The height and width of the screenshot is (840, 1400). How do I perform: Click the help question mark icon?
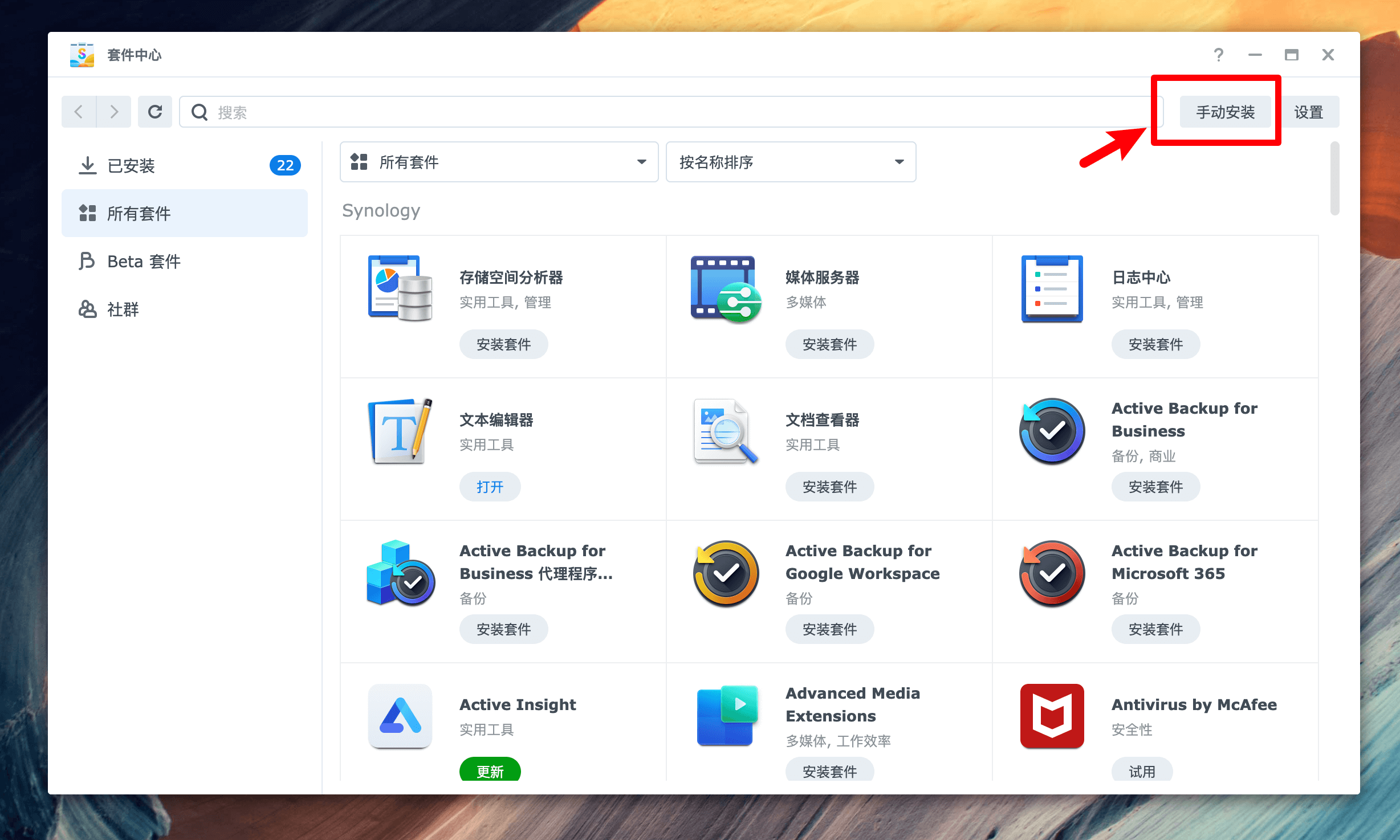pyautogui.click(x=1218, y=55)
